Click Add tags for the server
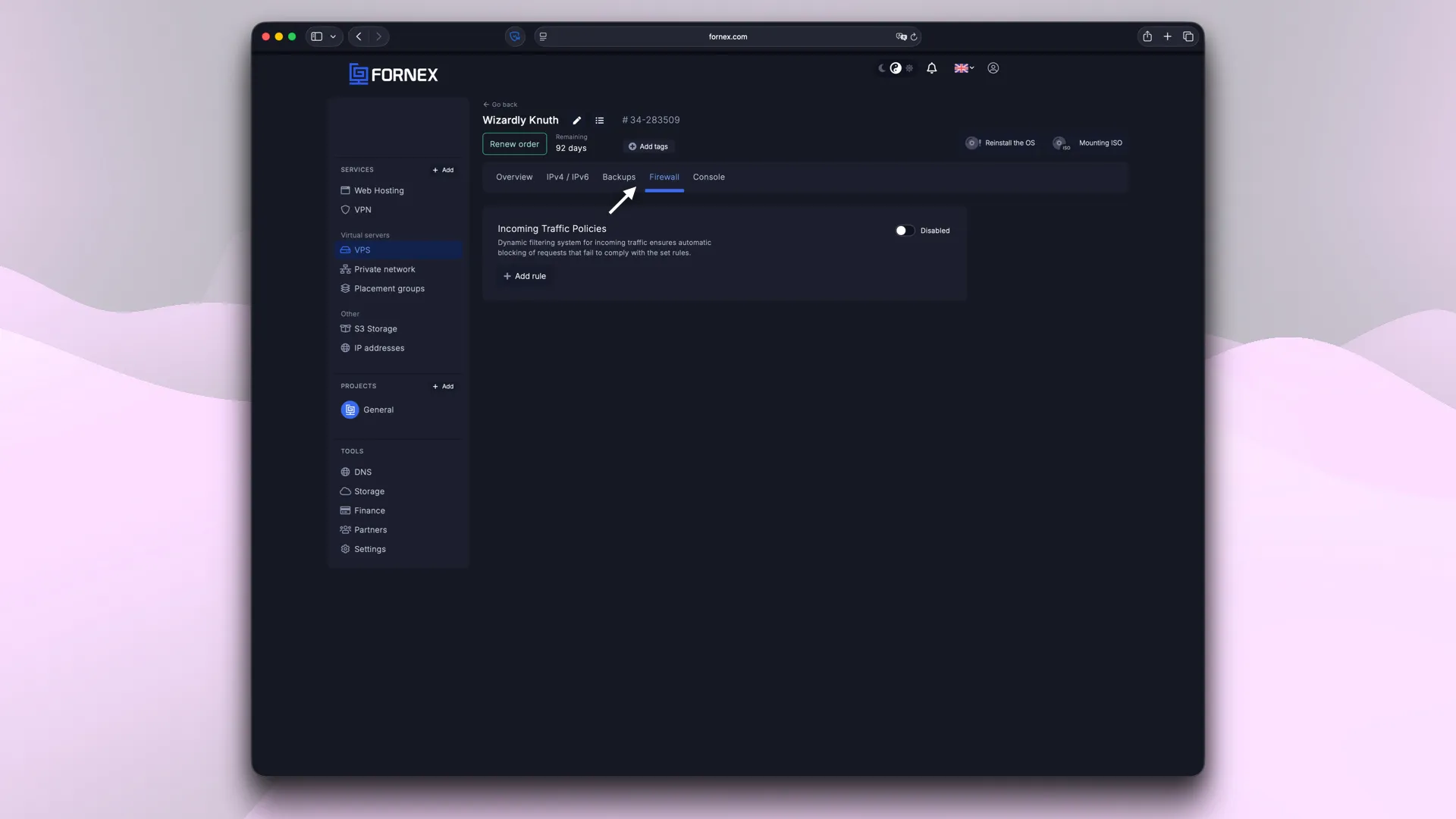The image size is (1456, 819). point(648,146)
